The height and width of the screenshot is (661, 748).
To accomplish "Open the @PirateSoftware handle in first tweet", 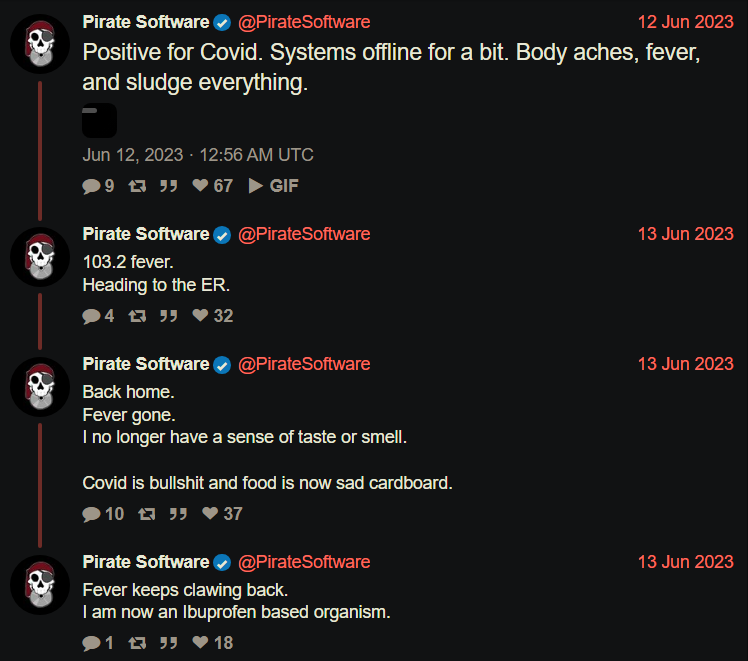I will (x=304, y=22).
